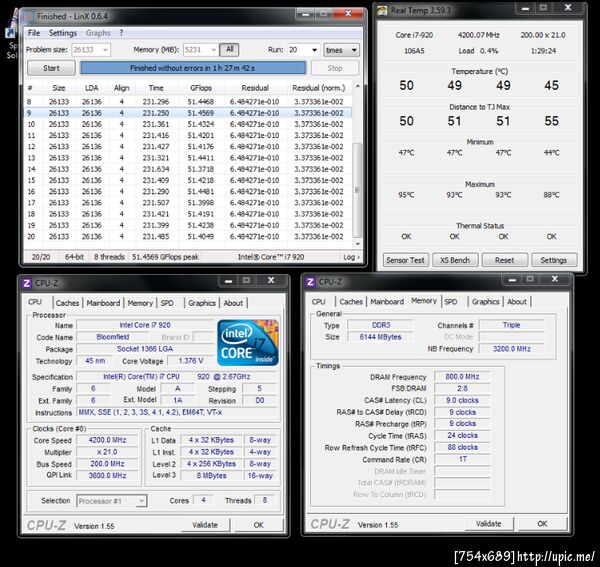Switch to SPD tab in left CPU-Z
This screenshot has height=567, width=600.
tap(167, 303)
